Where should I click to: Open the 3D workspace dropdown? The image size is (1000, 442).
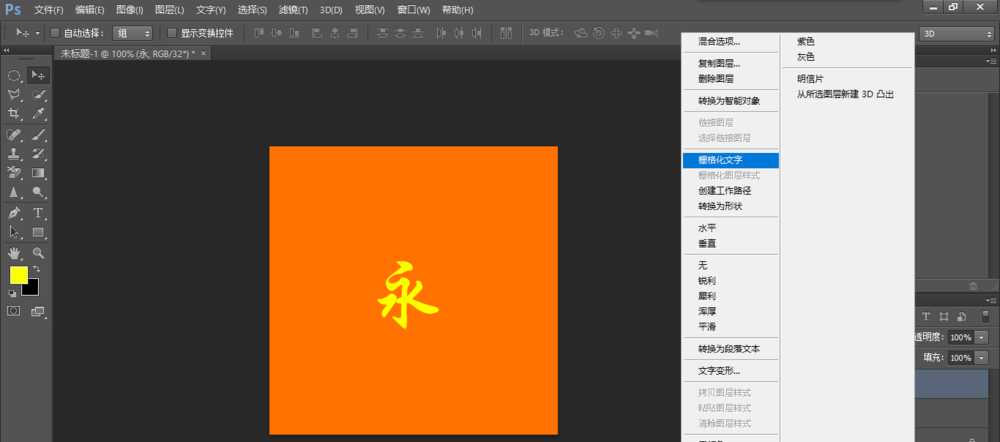(x=954, y=33)
